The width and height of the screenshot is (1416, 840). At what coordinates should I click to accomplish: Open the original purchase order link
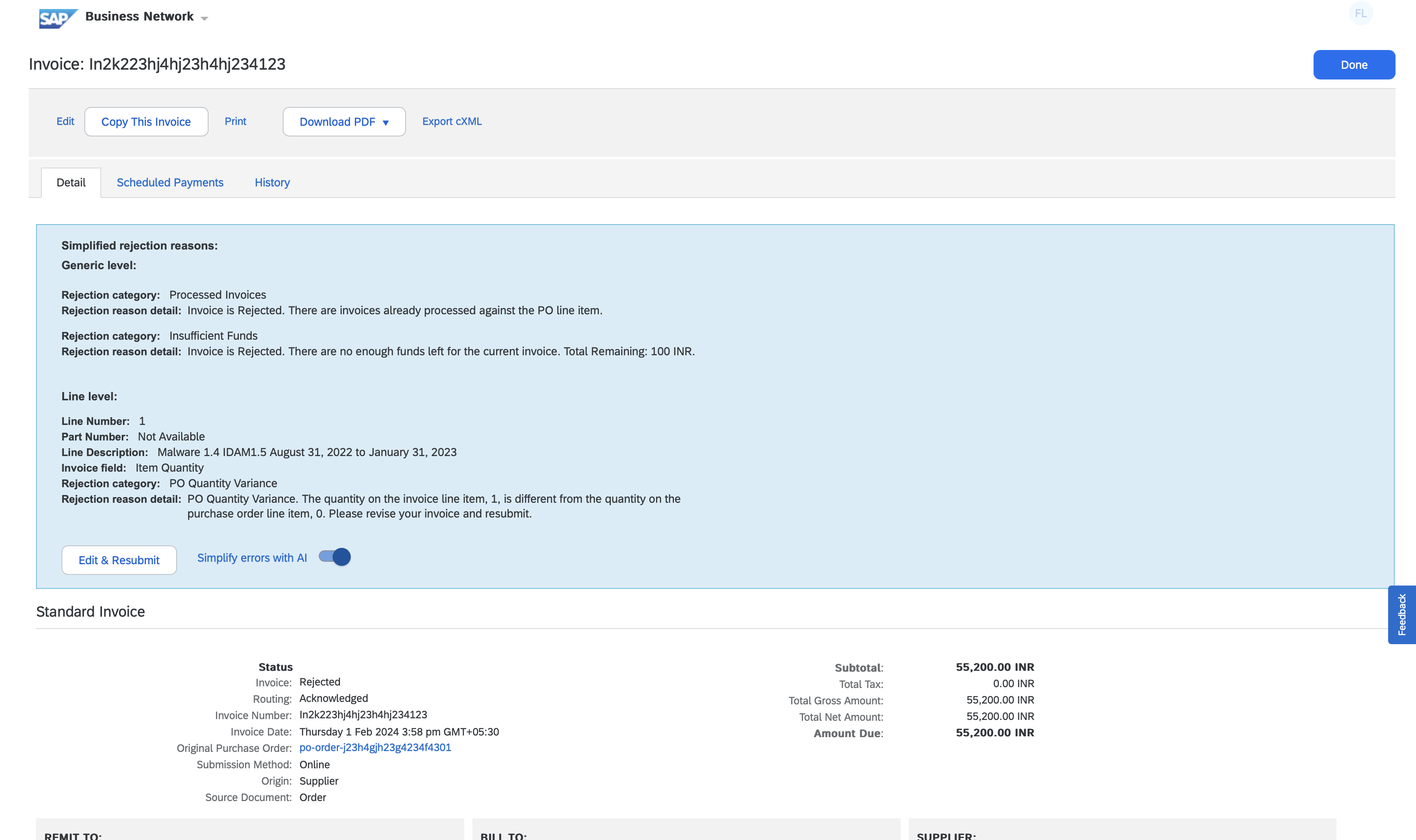[x=374, y=747]
